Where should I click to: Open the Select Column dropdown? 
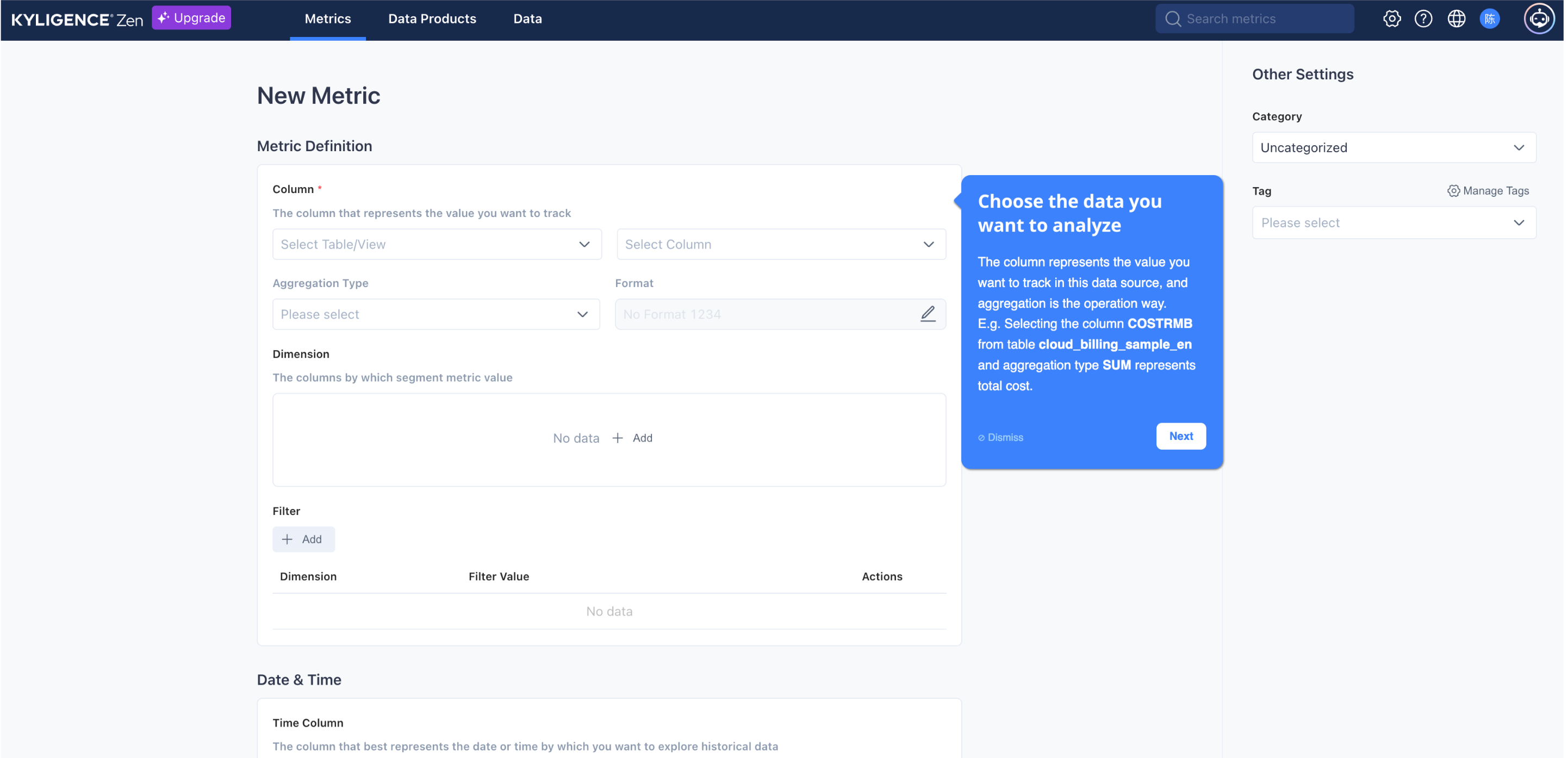click(x=781, y=244)
